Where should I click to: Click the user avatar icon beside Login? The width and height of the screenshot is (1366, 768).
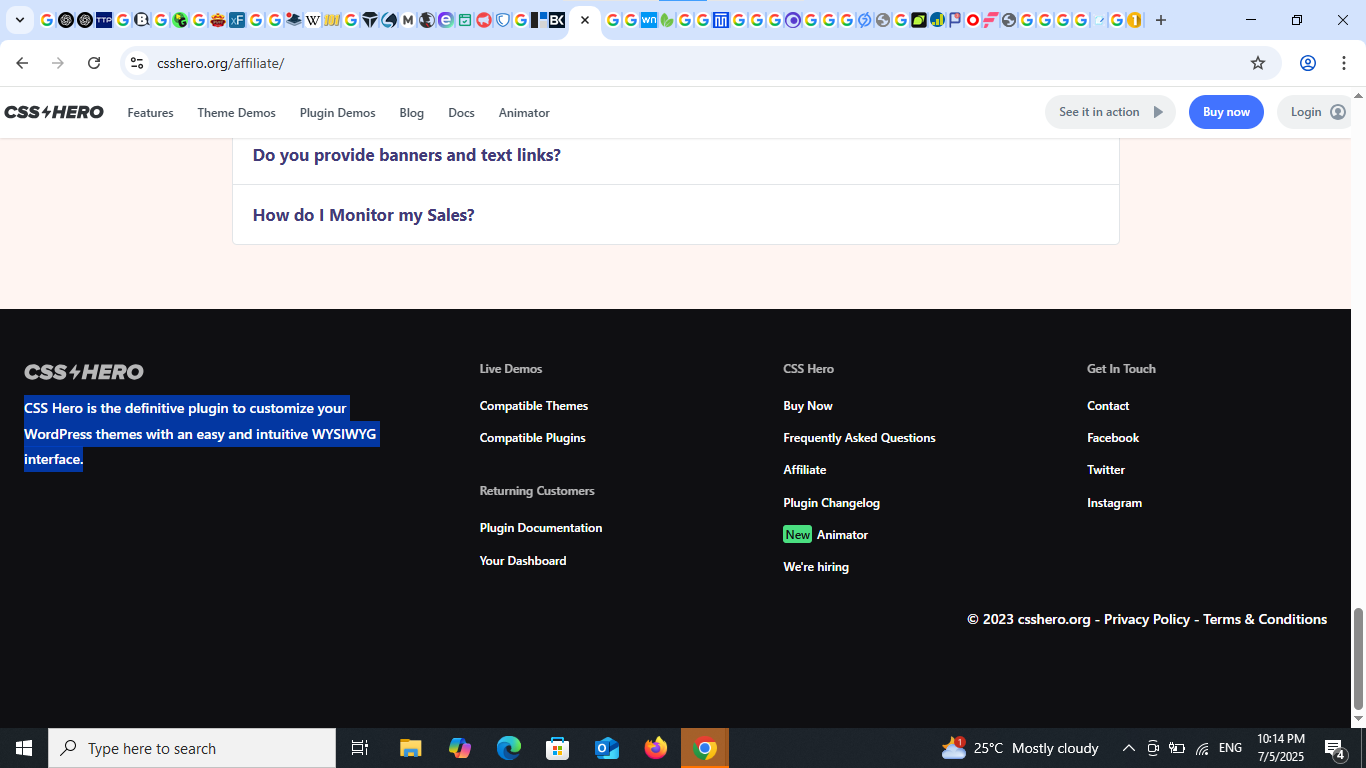click(1338, 112)
